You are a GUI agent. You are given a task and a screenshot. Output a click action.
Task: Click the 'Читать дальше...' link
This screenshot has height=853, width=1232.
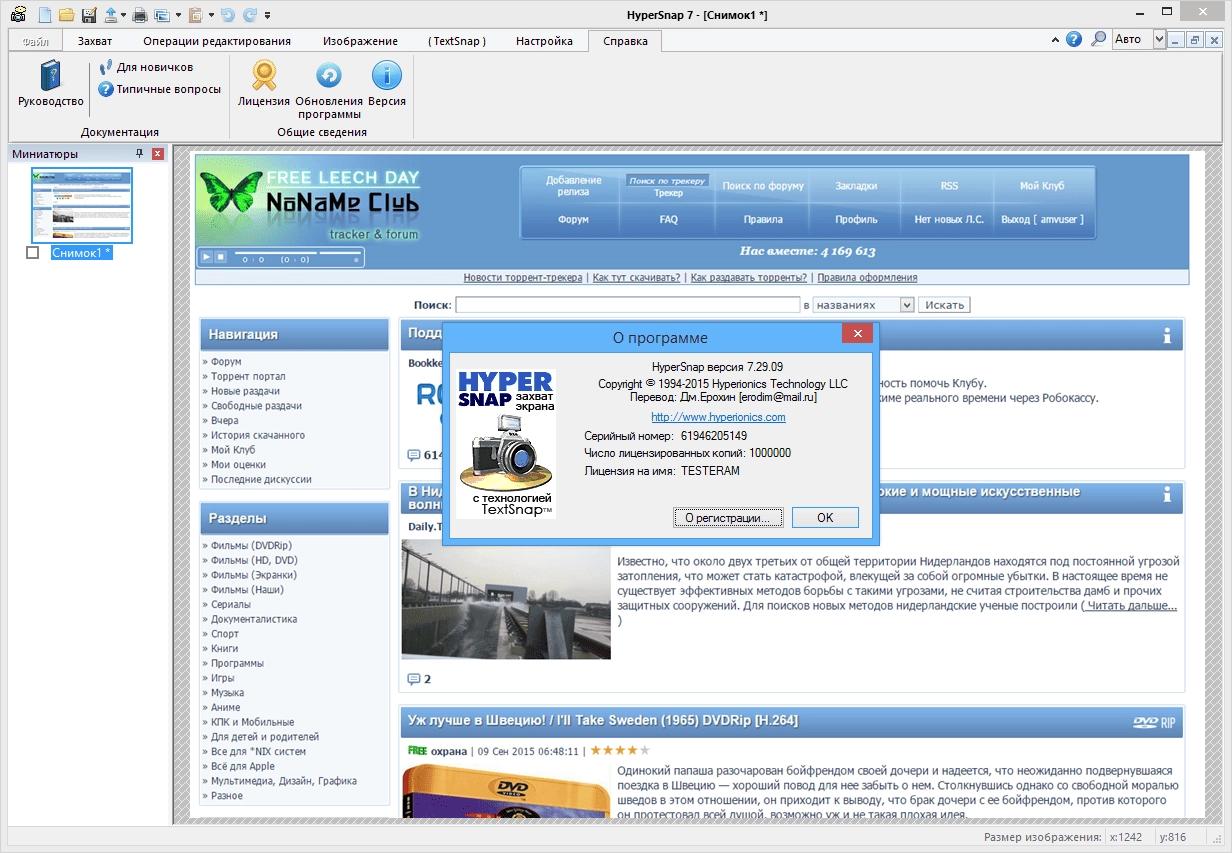click(1131, 606)
